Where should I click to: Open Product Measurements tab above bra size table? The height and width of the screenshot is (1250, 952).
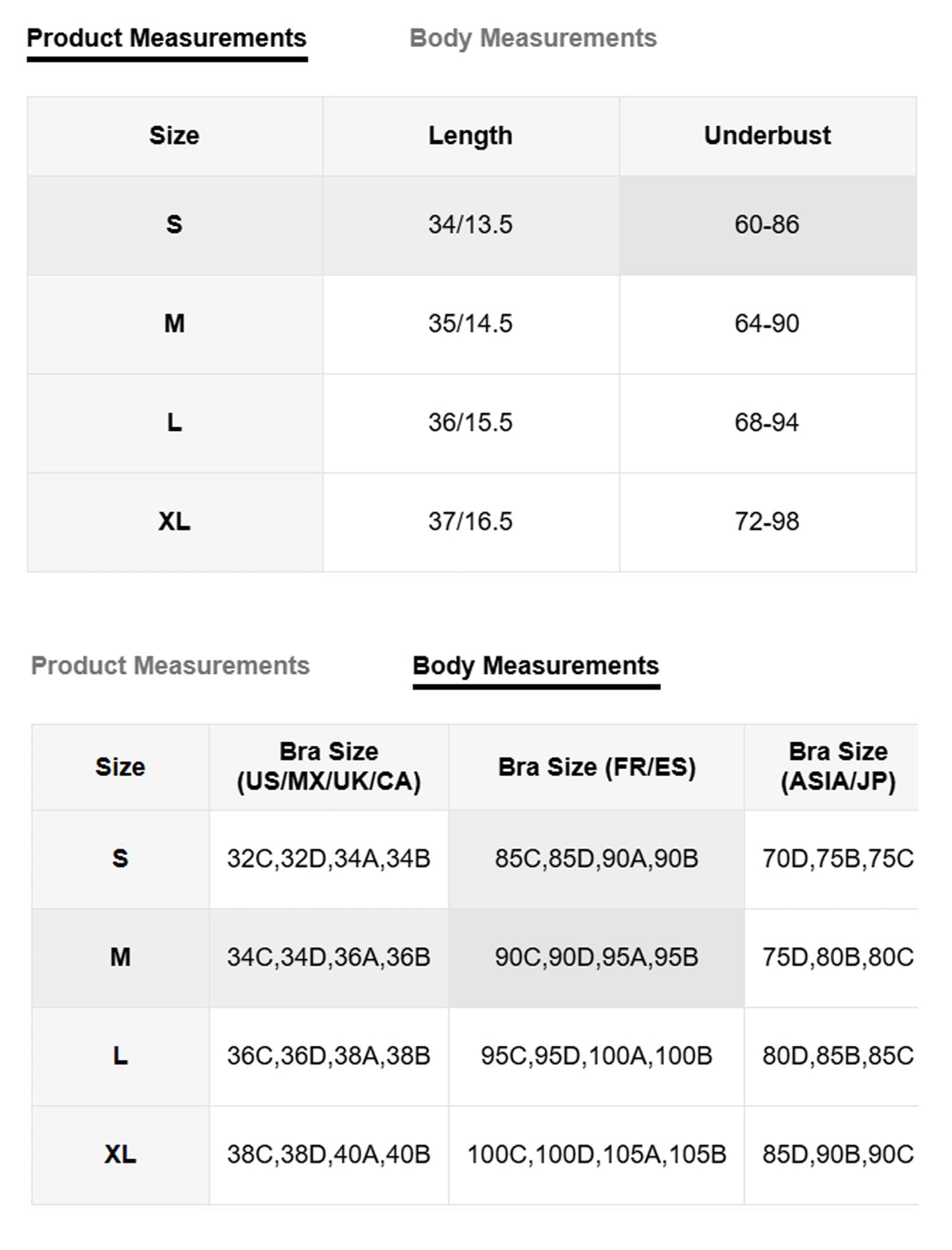[x=170, y=666]
